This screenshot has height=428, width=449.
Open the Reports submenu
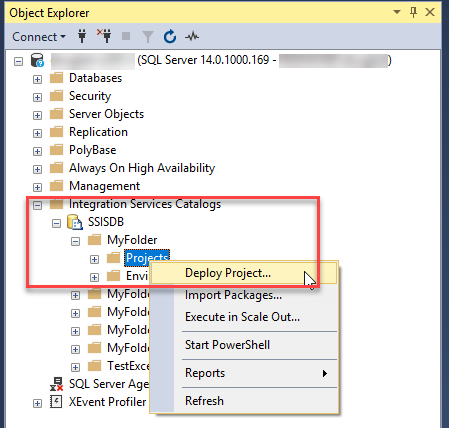tap(245, 373)
